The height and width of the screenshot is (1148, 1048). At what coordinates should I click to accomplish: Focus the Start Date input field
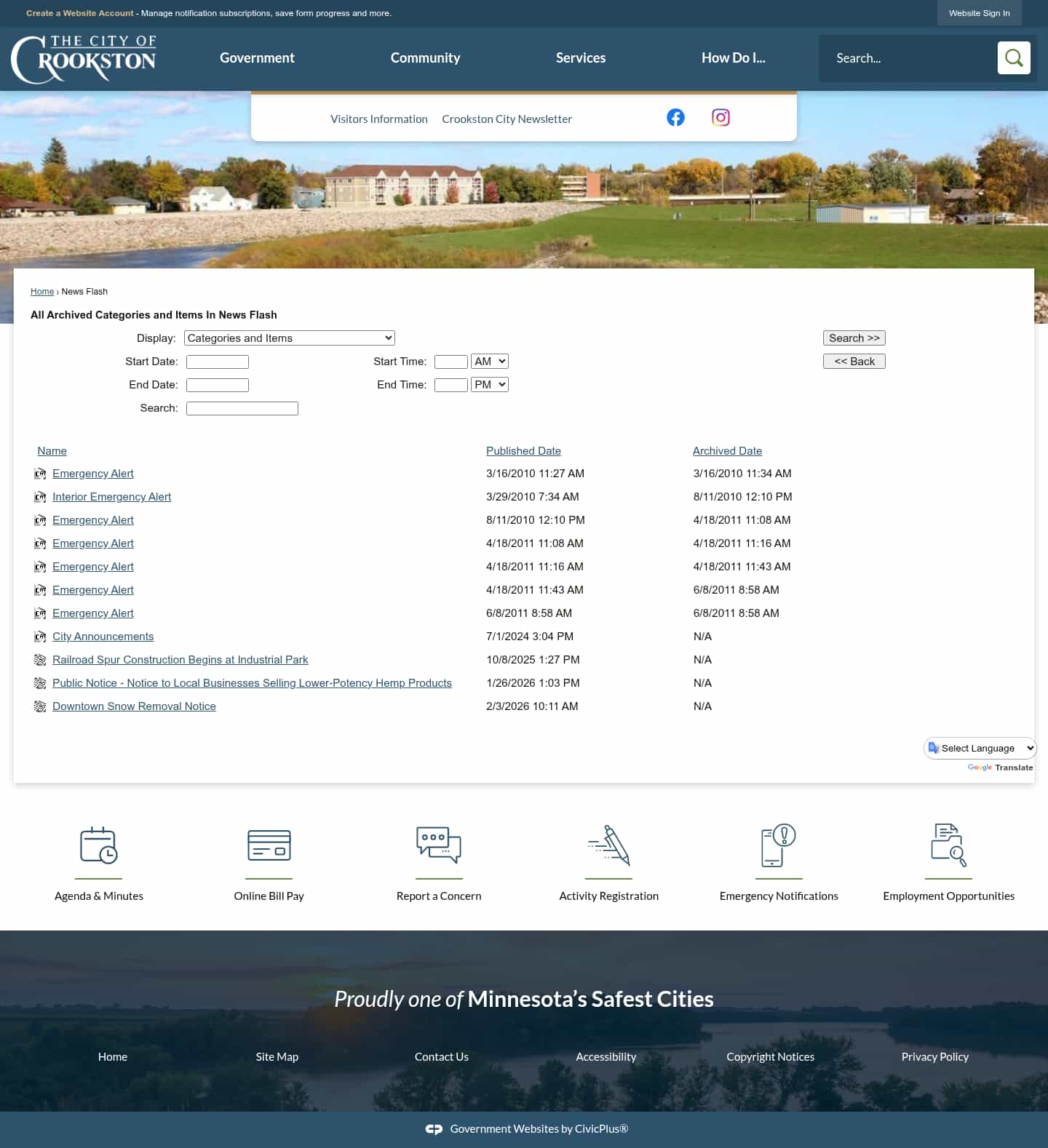tap(218, 362)
